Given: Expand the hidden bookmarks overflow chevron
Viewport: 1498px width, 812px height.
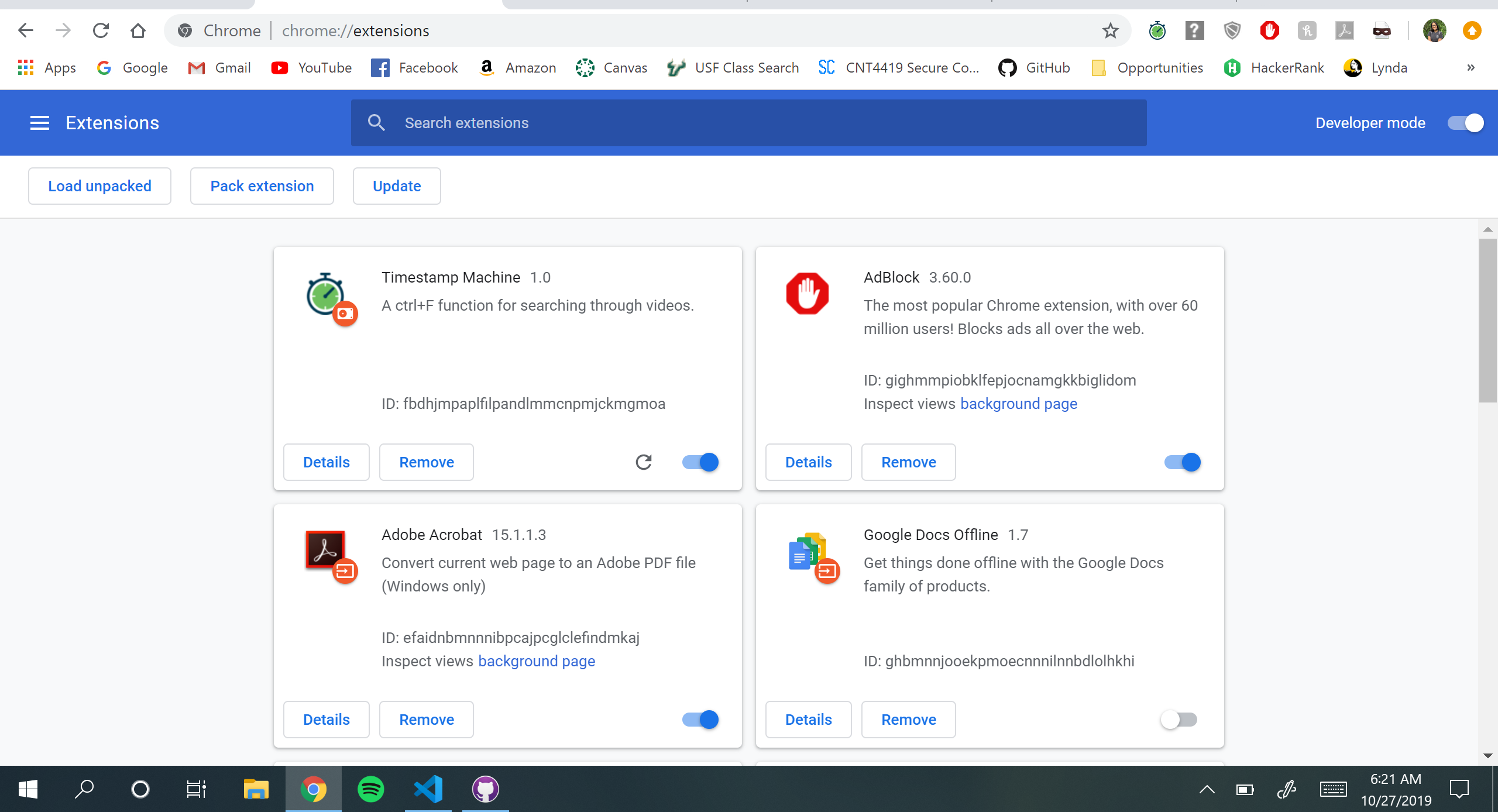Looking at the screenshot, I should (x=1470, y=68).
